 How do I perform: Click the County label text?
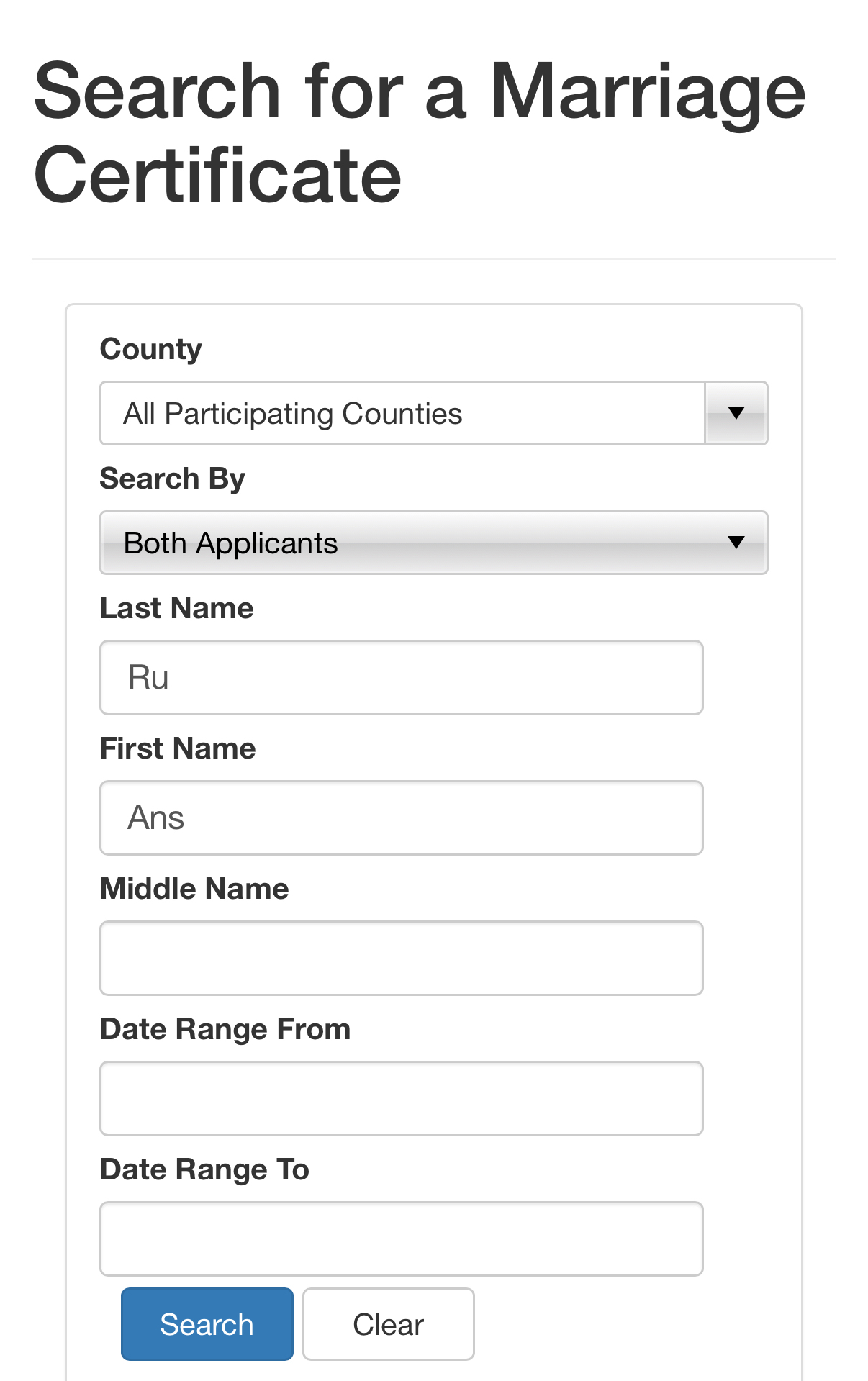151,349
